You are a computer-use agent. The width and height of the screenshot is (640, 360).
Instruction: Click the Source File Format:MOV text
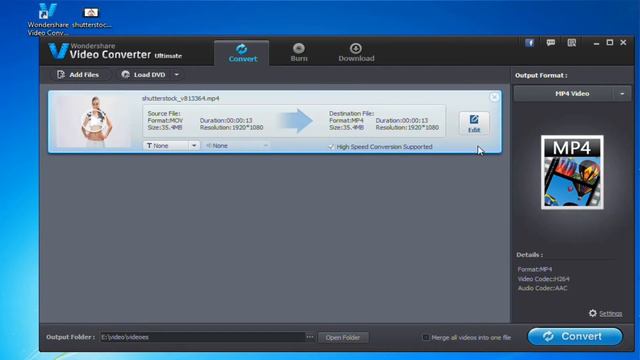coord(165,120)
